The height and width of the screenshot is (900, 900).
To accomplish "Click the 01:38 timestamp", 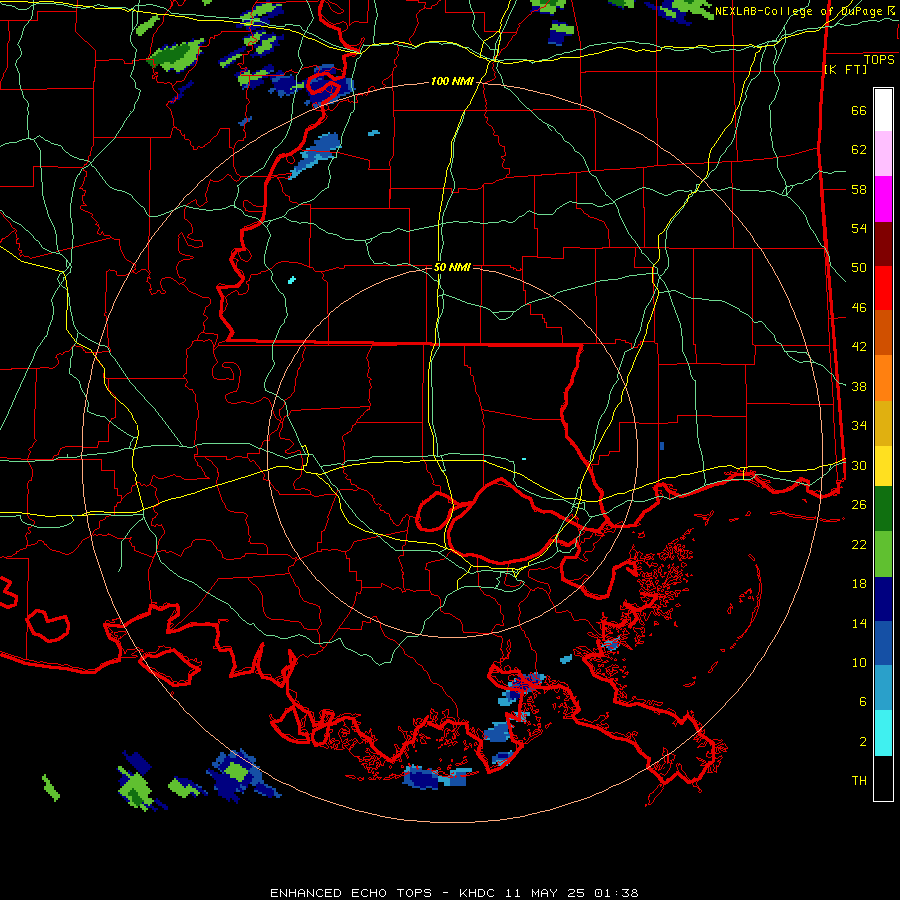I will pyautogui.click(x=616, y=893).
